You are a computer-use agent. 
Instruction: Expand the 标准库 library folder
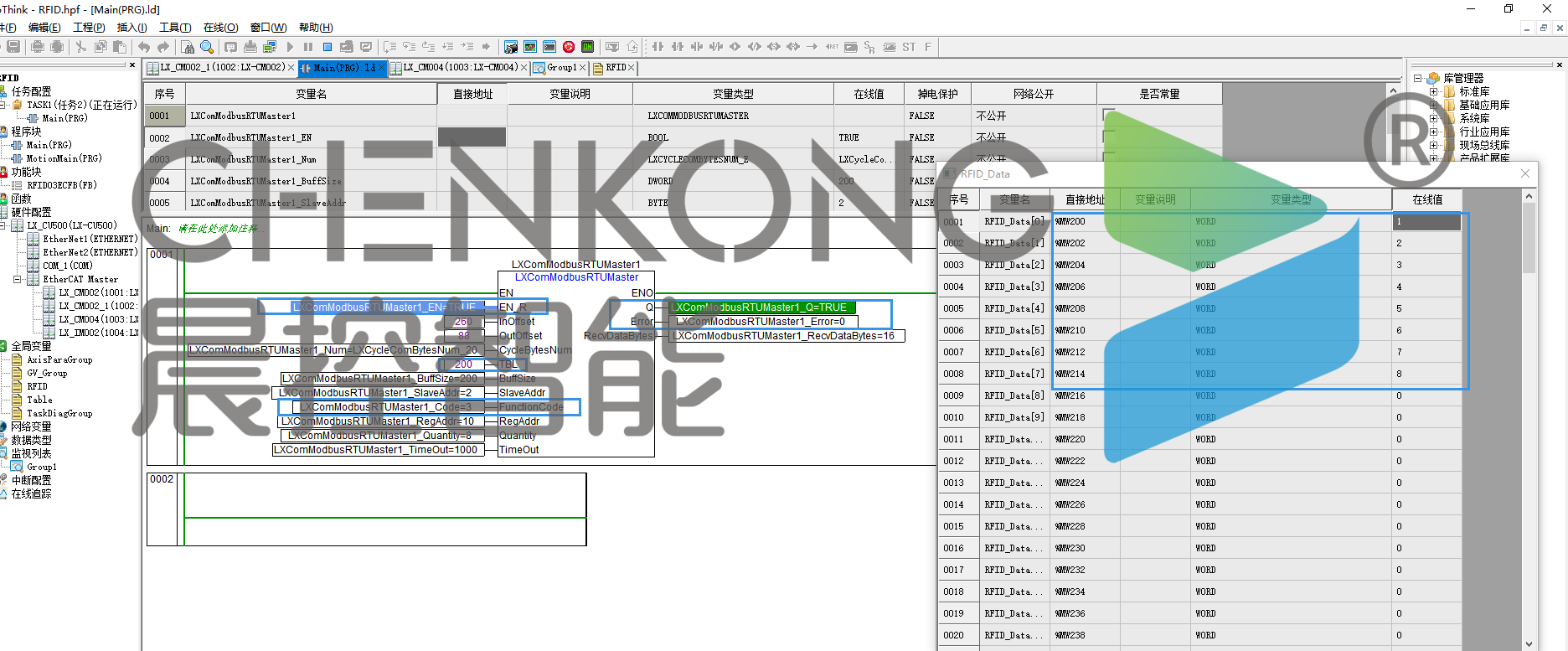pyautogui.click(x=1433, y=92)
